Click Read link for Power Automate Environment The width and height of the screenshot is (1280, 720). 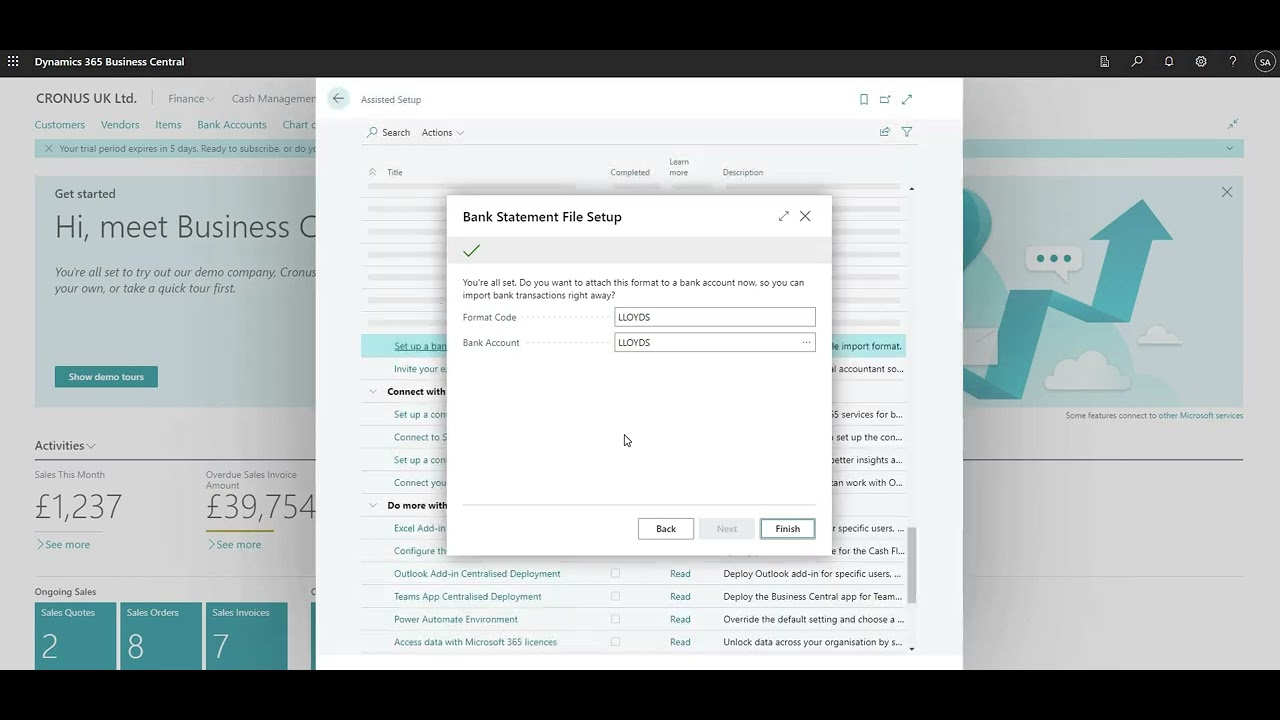click(x=680, y=620)
